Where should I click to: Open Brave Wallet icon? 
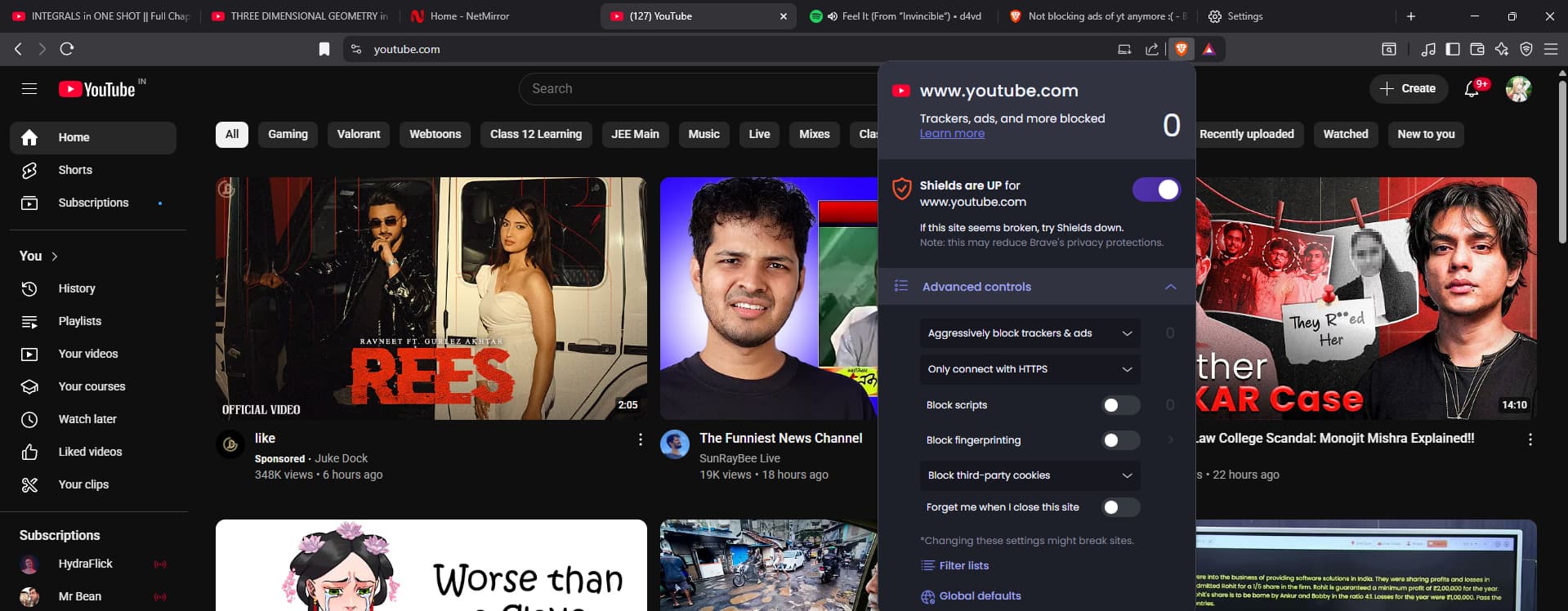click(1477, 49)
